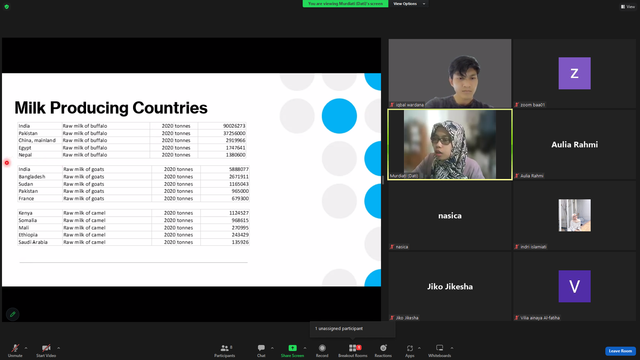The width and height of the screenshot is (640, 360).
Task: Select iqbal wardana's video tile
Action: (x=450, y=73)
